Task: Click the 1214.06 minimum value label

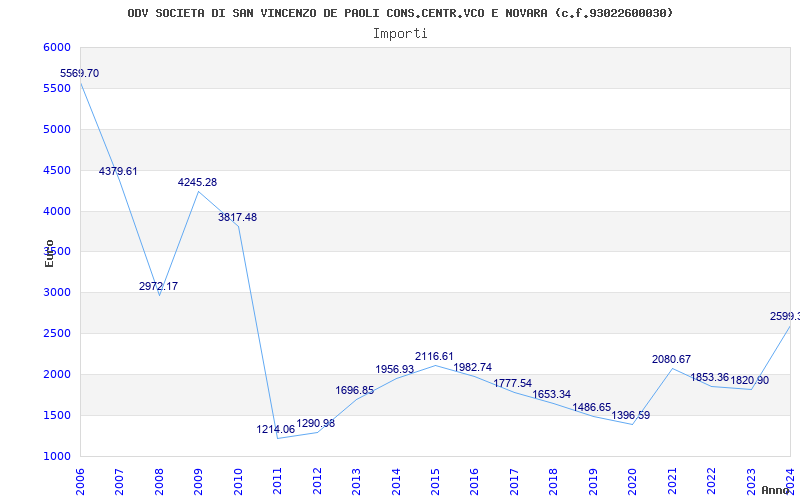Action: pos(276,430)
